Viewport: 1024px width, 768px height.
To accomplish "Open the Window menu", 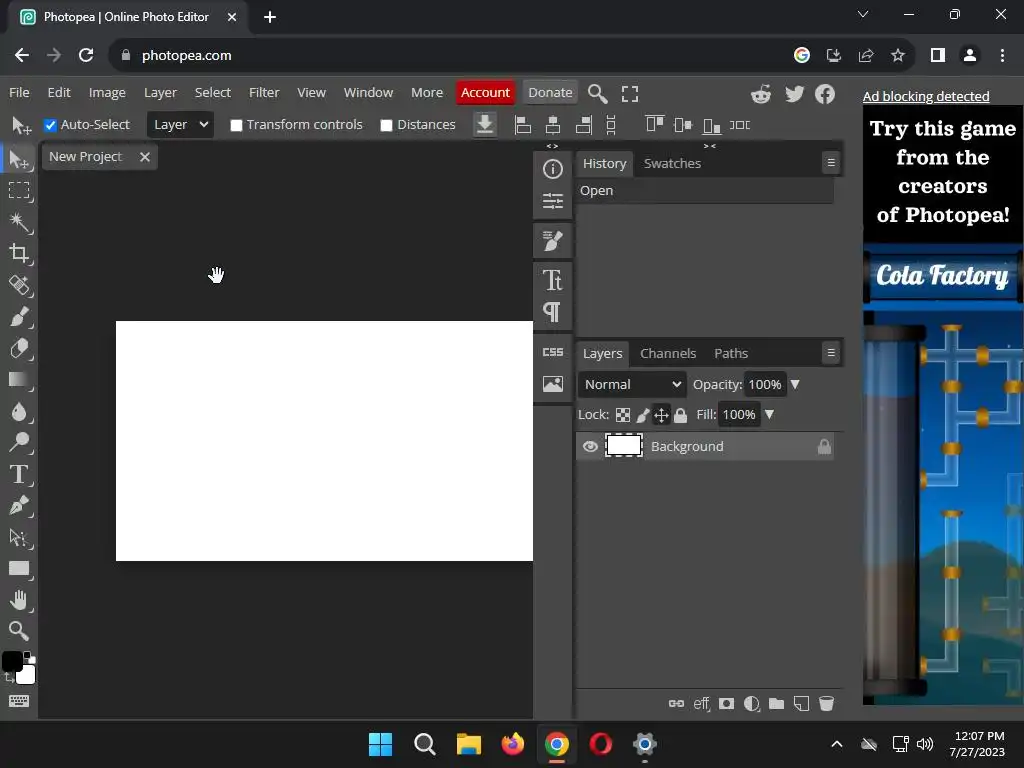I will point(368,93).
